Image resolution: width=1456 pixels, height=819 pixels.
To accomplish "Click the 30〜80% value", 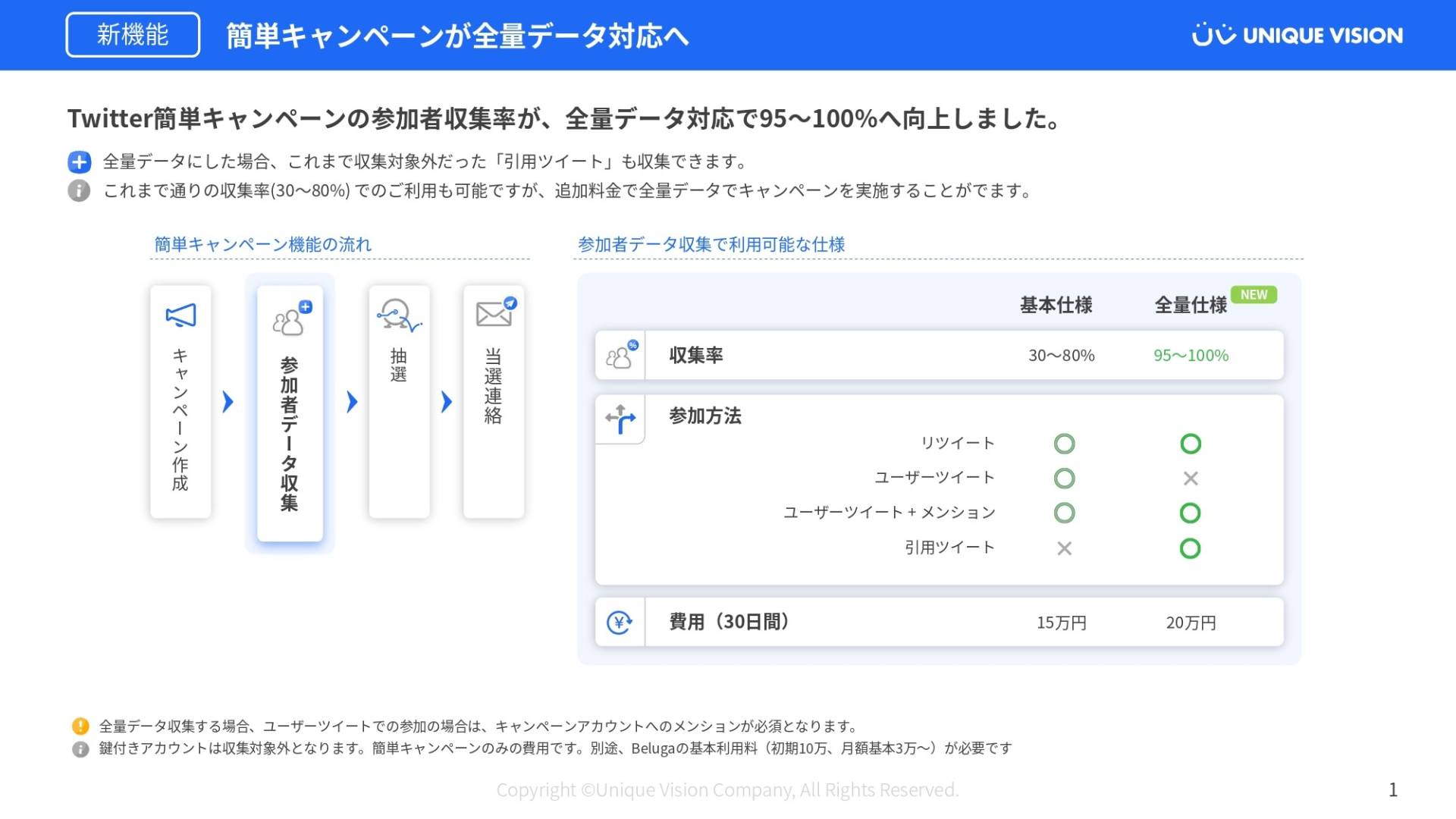I will point(1062,355).
